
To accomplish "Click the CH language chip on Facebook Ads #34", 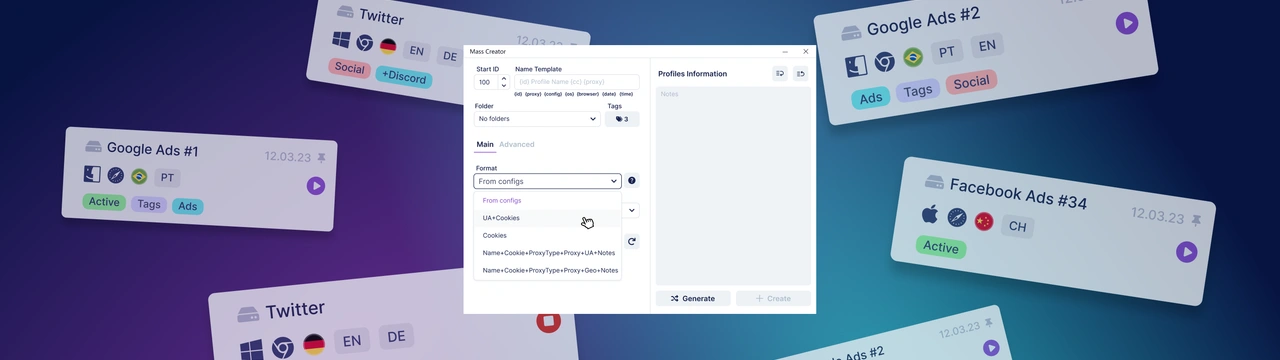I will [x=1017, y=227].
